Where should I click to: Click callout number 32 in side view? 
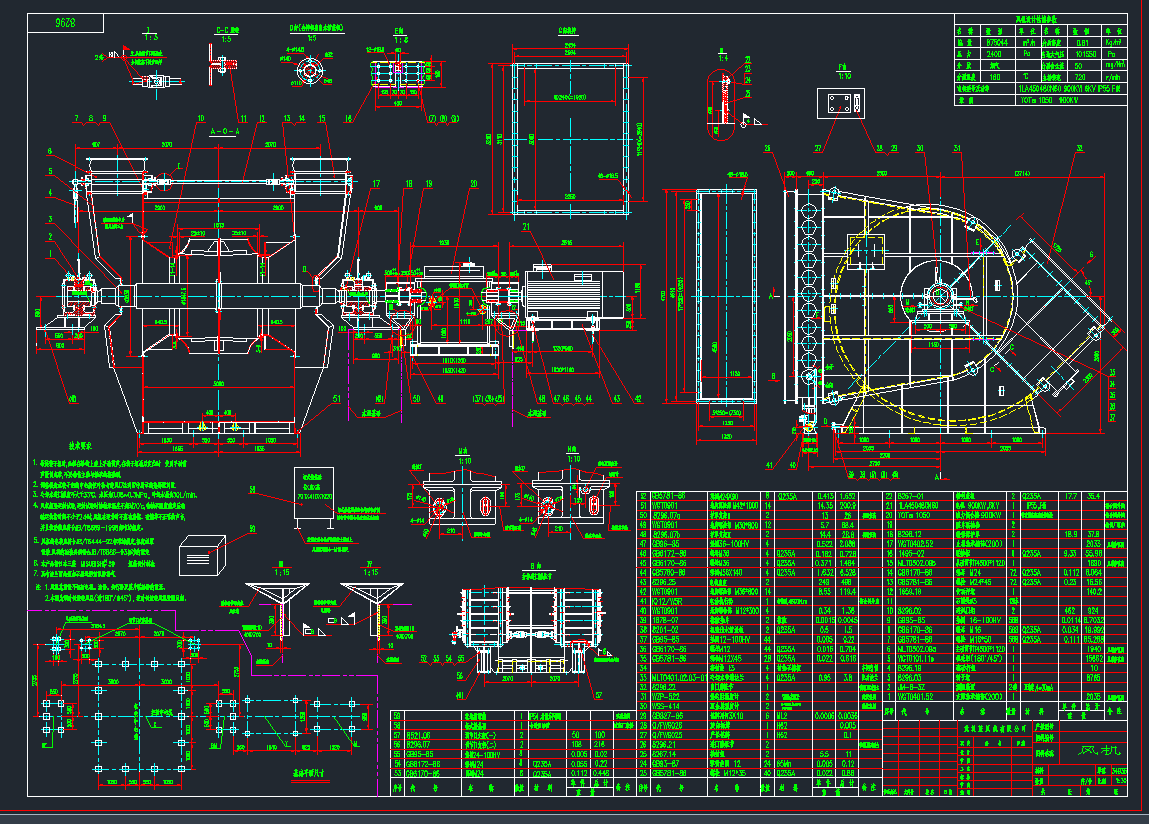(x=1079, y=149)
